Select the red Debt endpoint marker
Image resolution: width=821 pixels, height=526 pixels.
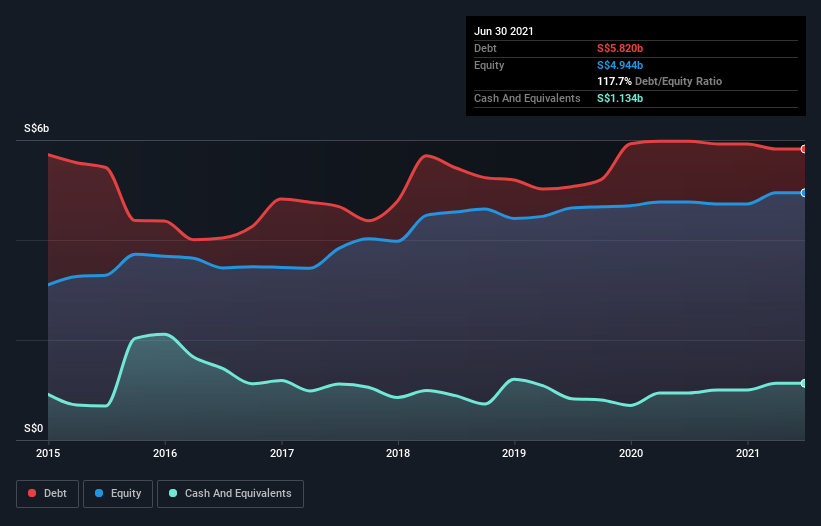click(x=804, y=149)
